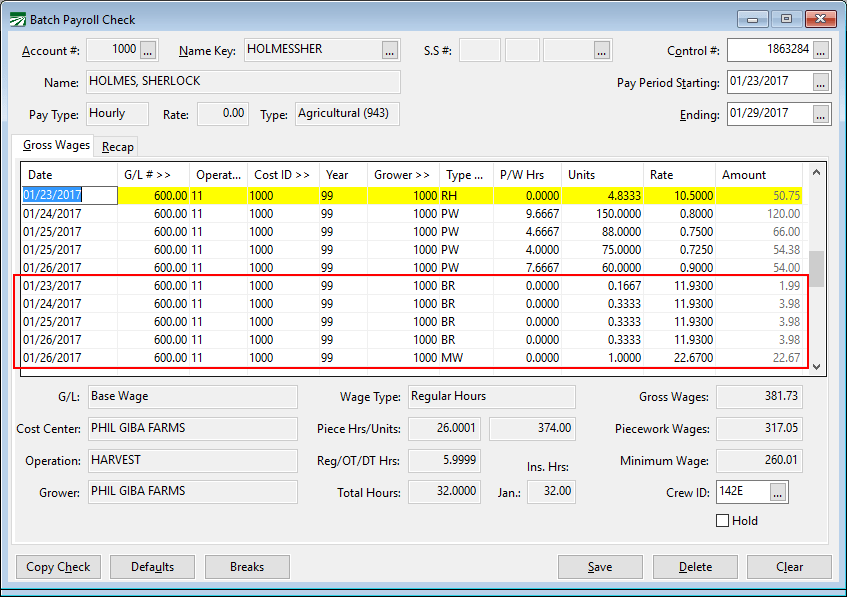Viewport: 847px width, 597px height.
Task: Click the P/W Hrs column header
Action: point(528,175)
